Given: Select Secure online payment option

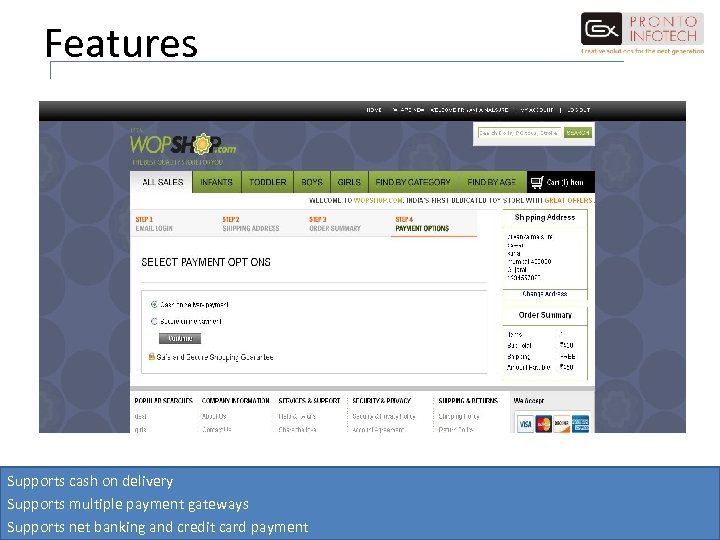Looking at the screenshot, I should coord(154,321).
